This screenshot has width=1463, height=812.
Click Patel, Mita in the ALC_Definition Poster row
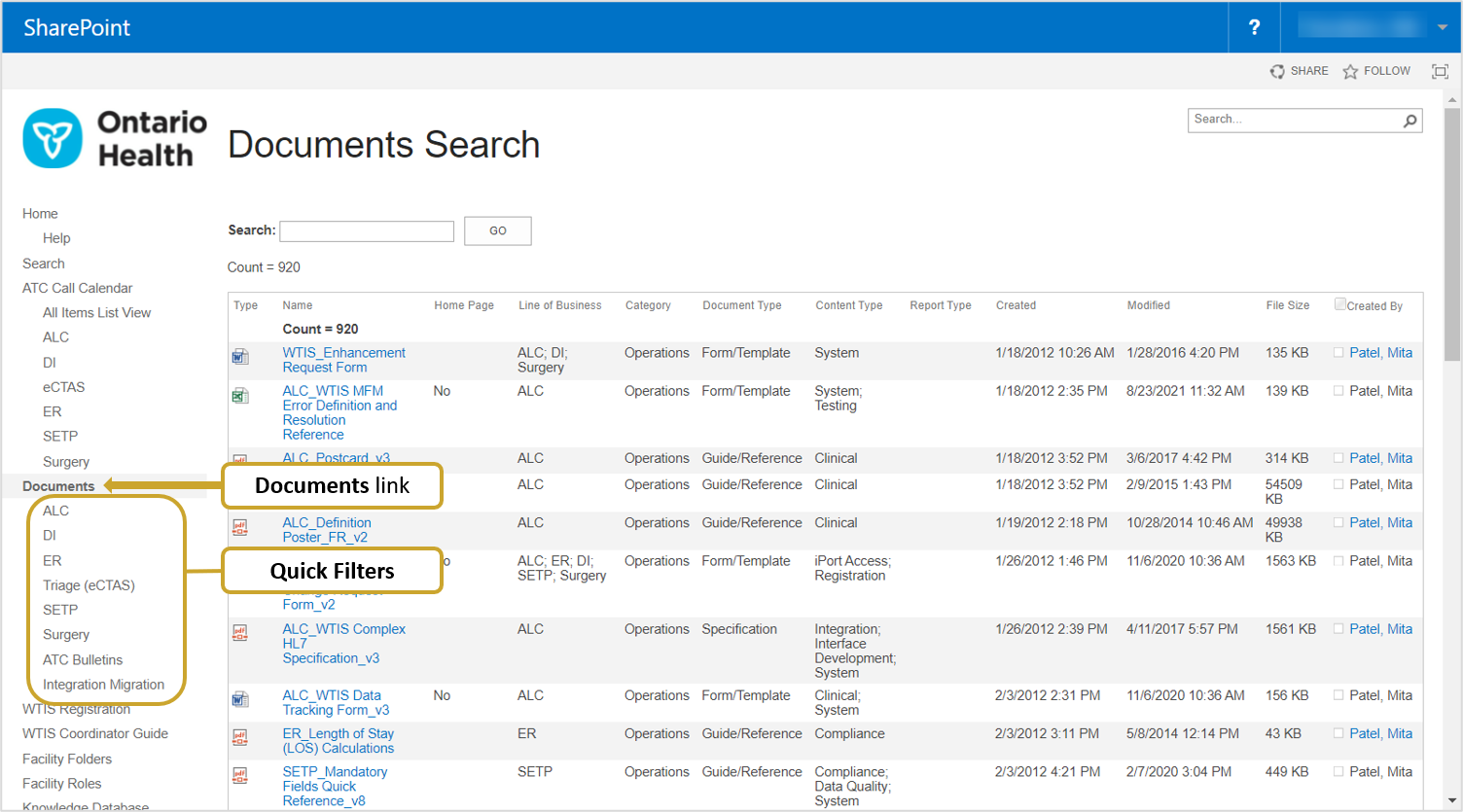[1380, 523]
